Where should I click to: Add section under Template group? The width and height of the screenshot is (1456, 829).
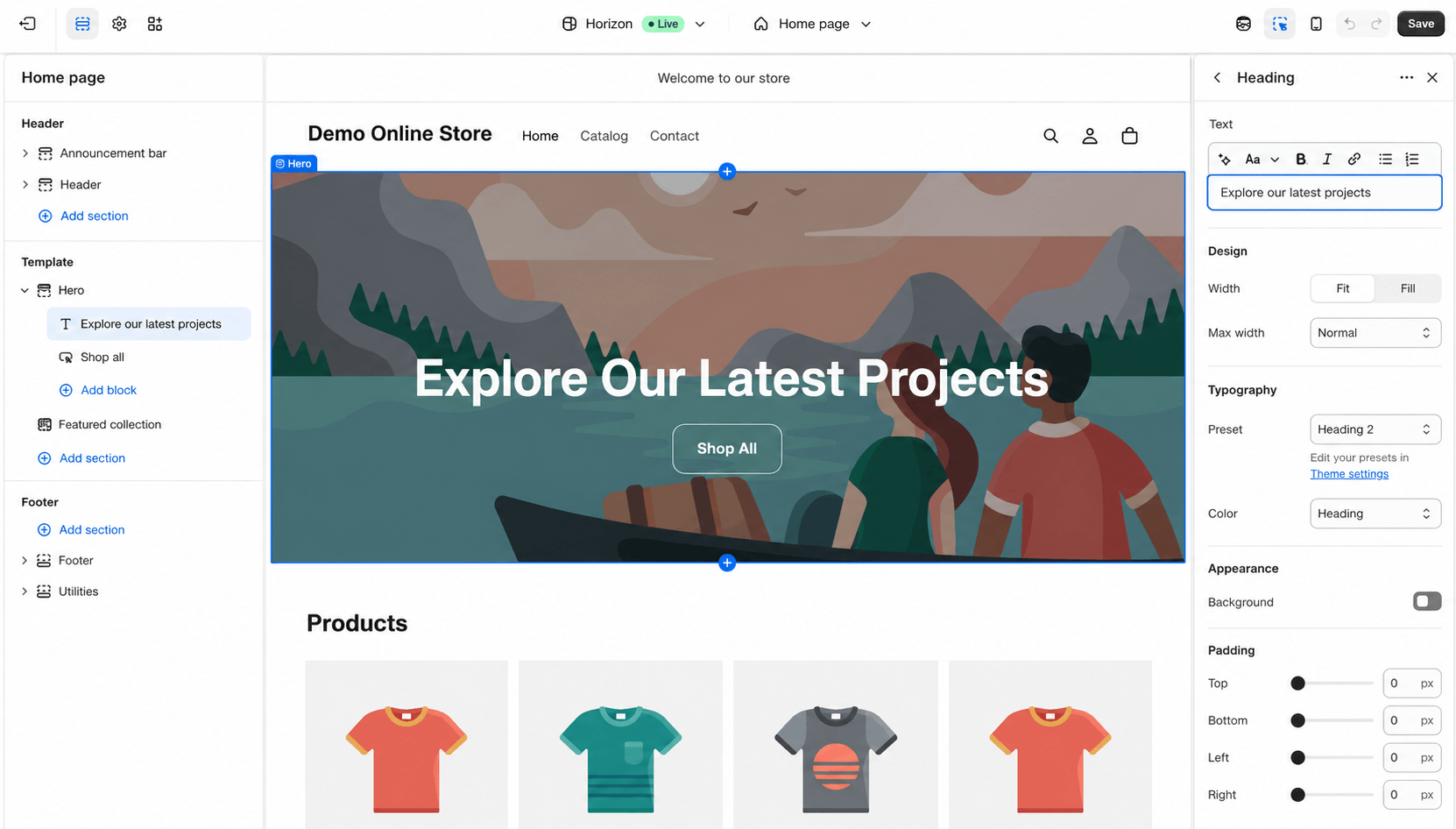tap(81, 458)
